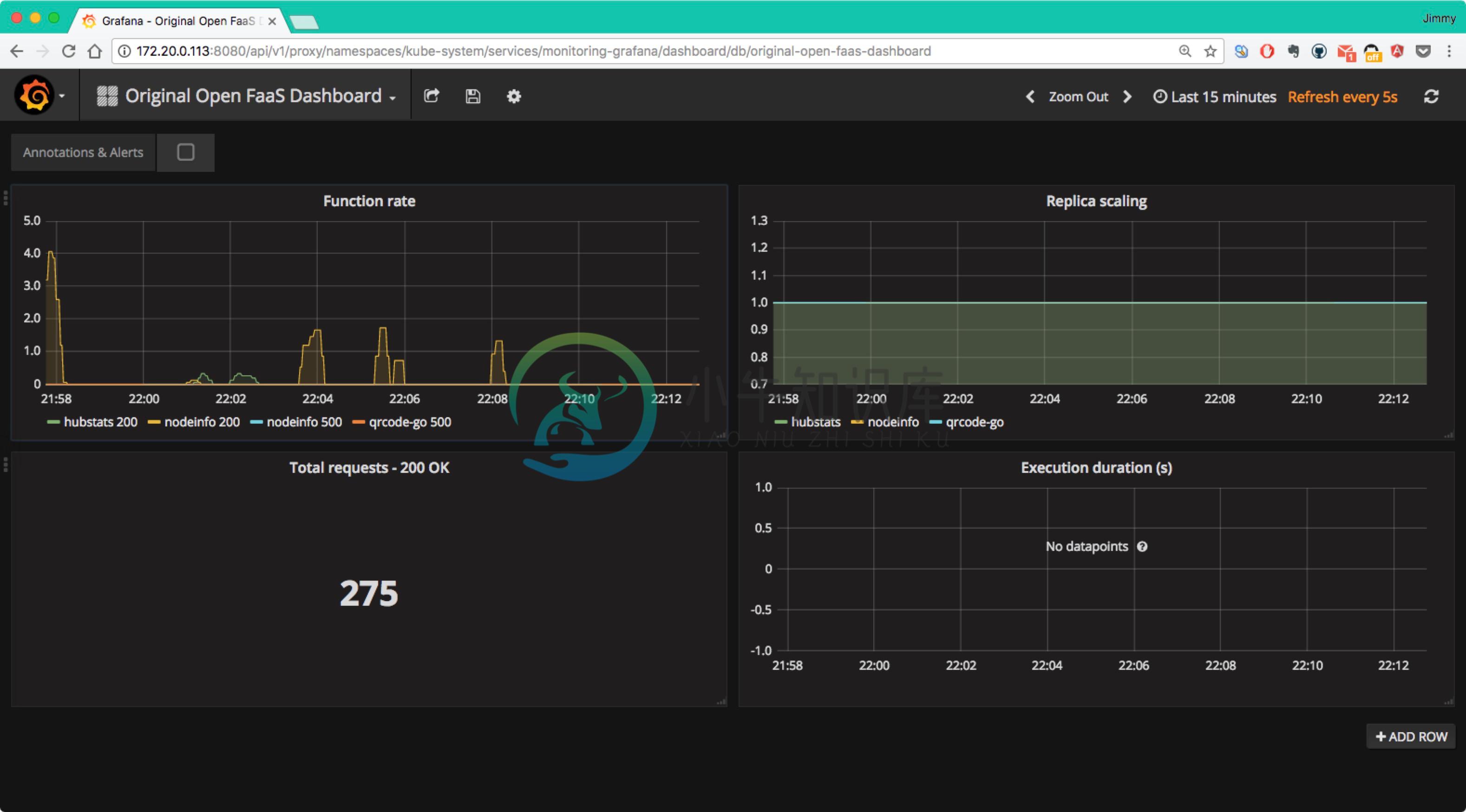
Task: Click the share dashboard icon
Action: pyautogui.click(x=432, y=96)
